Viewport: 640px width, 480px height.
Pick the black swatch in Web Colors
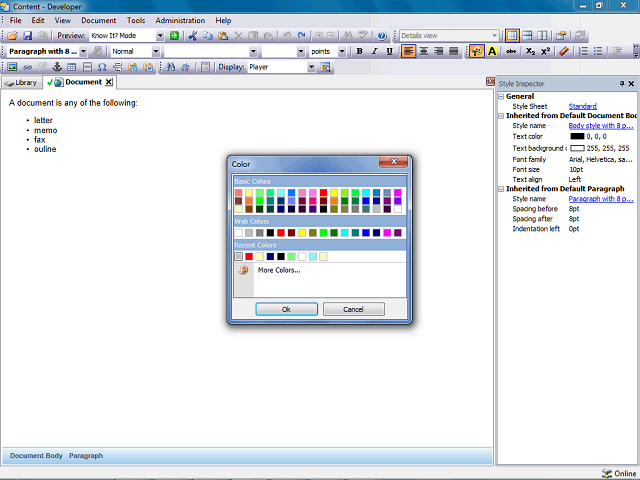(270, 233)
